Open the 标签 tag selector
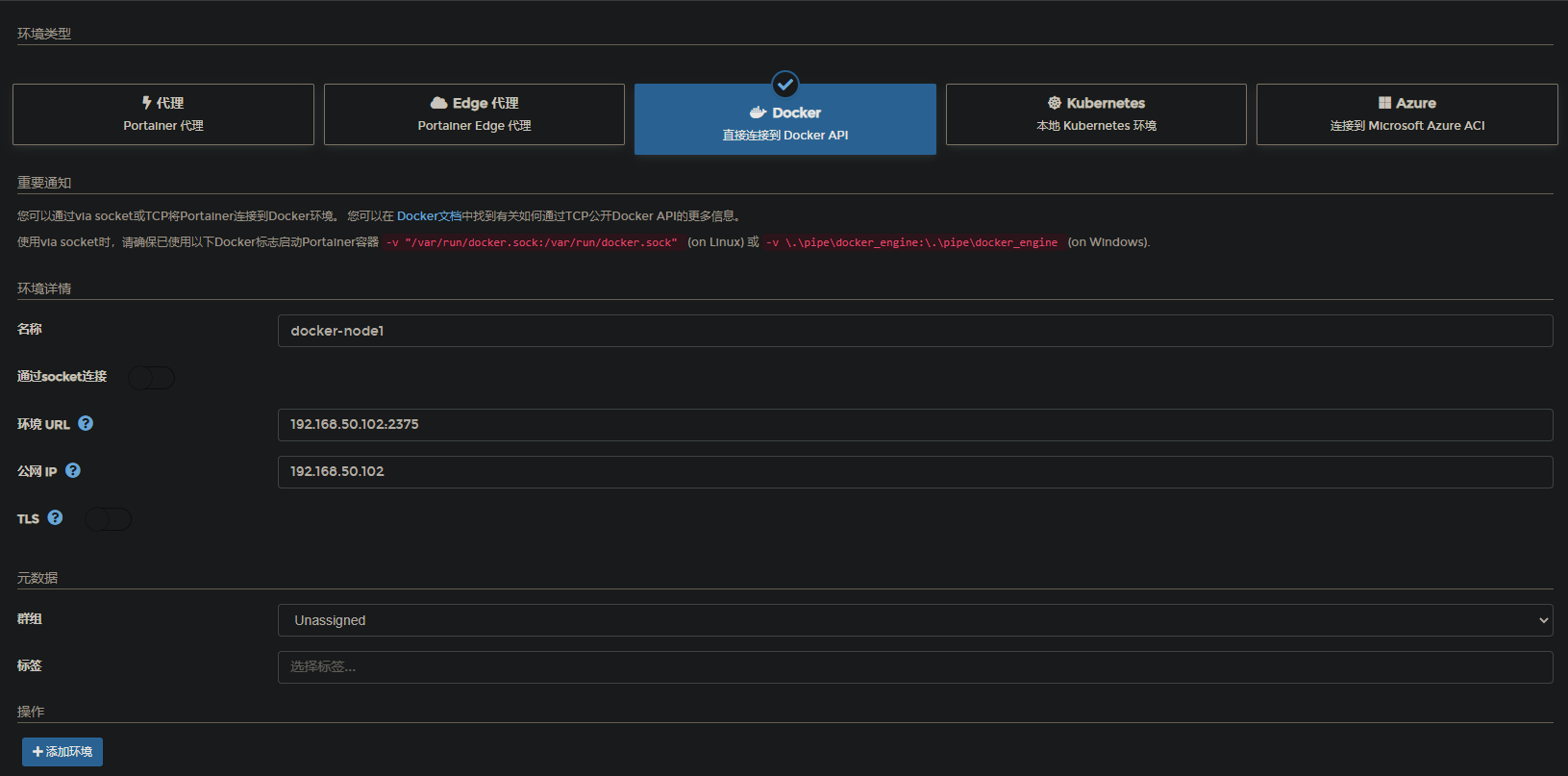The height and width of the screenshot is (776, 1568). point(915,667)
